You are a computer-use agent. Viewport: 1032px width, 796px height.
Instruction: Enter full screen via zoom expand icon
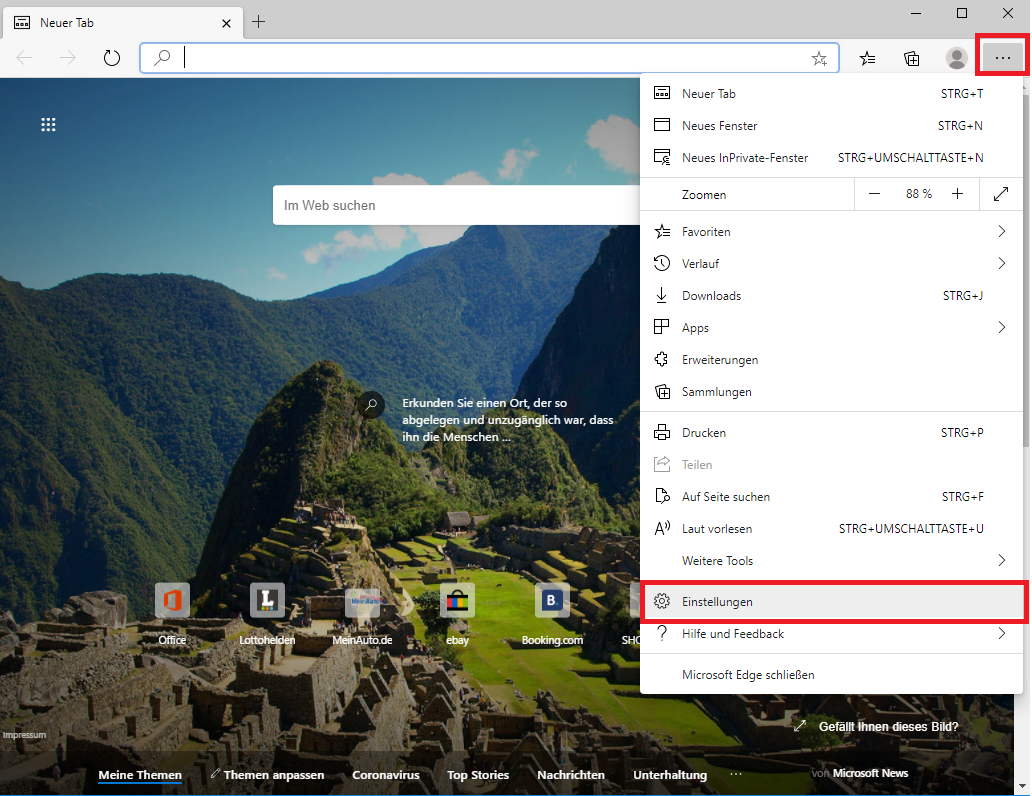coord(1001,194)
